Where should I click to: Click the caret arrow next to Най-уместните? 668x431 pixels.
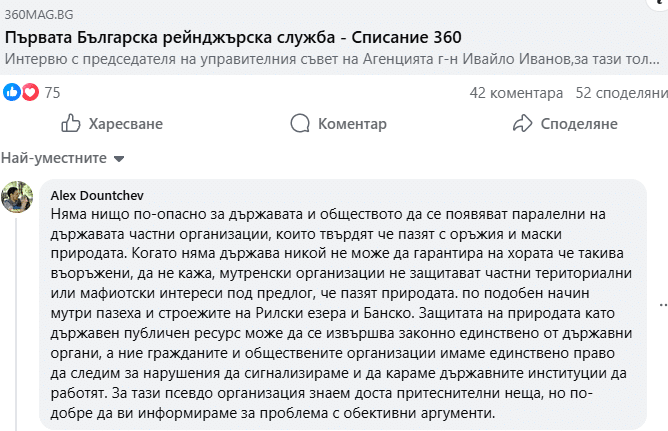tap(119, 159)
